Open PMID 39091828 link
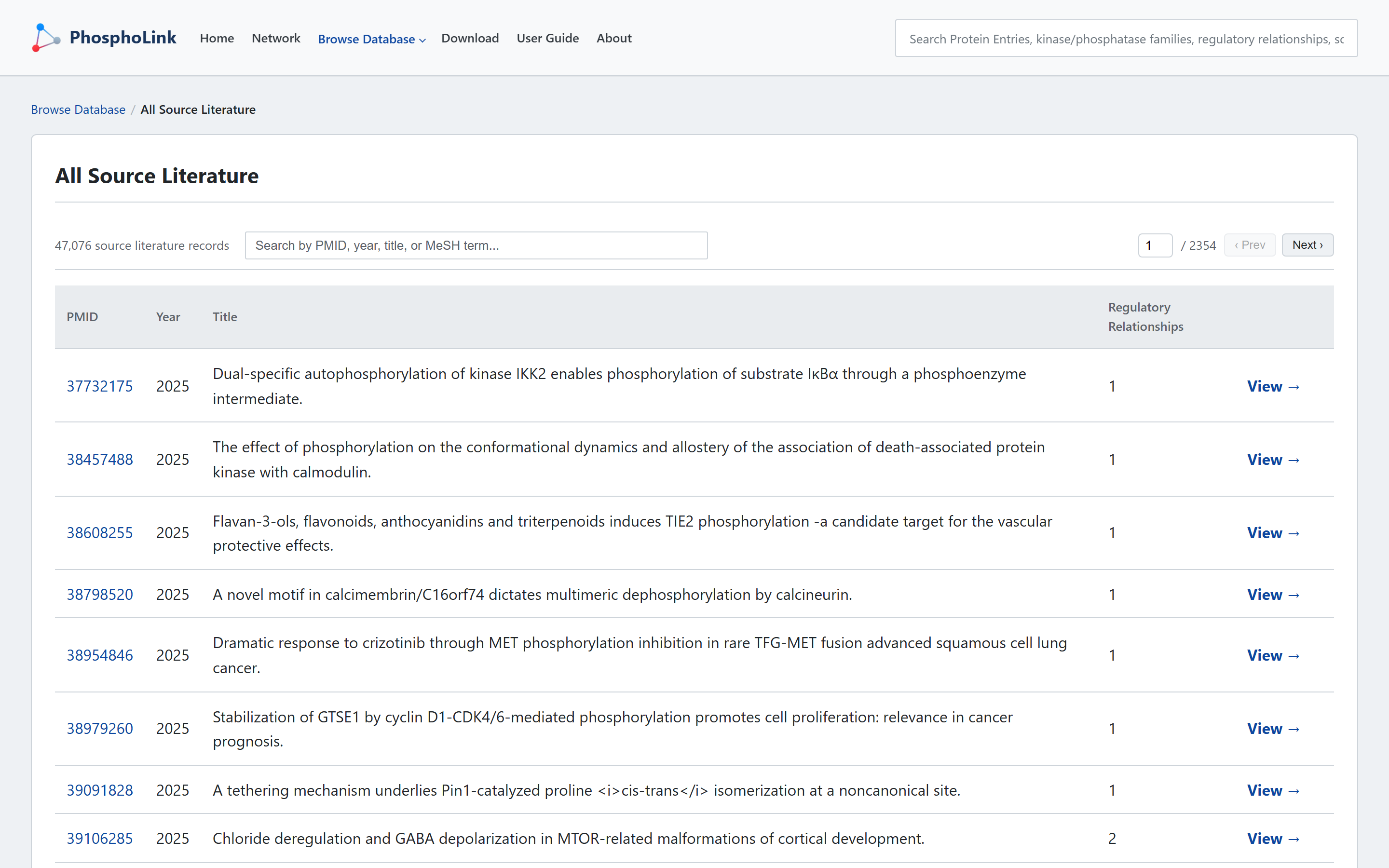Viewport: 1389px width, 868px height. coord(99,790)
